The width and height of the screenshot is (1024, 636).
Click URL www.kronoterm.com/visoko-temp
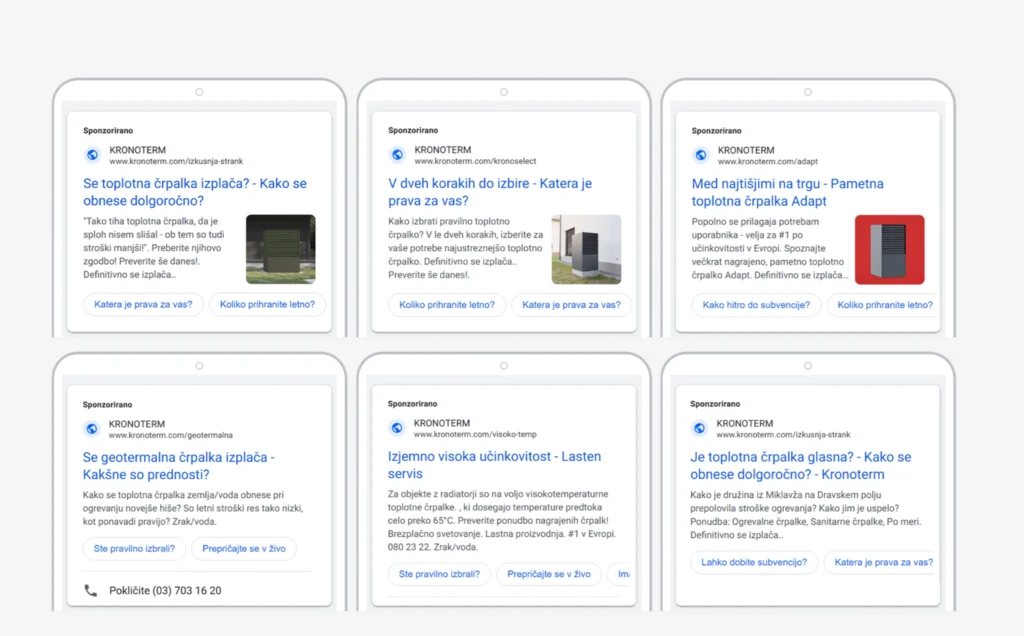(475, 434)
